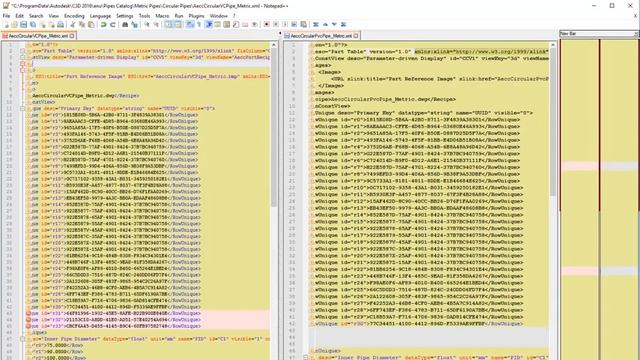Close the AeccCircularVCPipe_Metric.xml tab

pos(72,36)
